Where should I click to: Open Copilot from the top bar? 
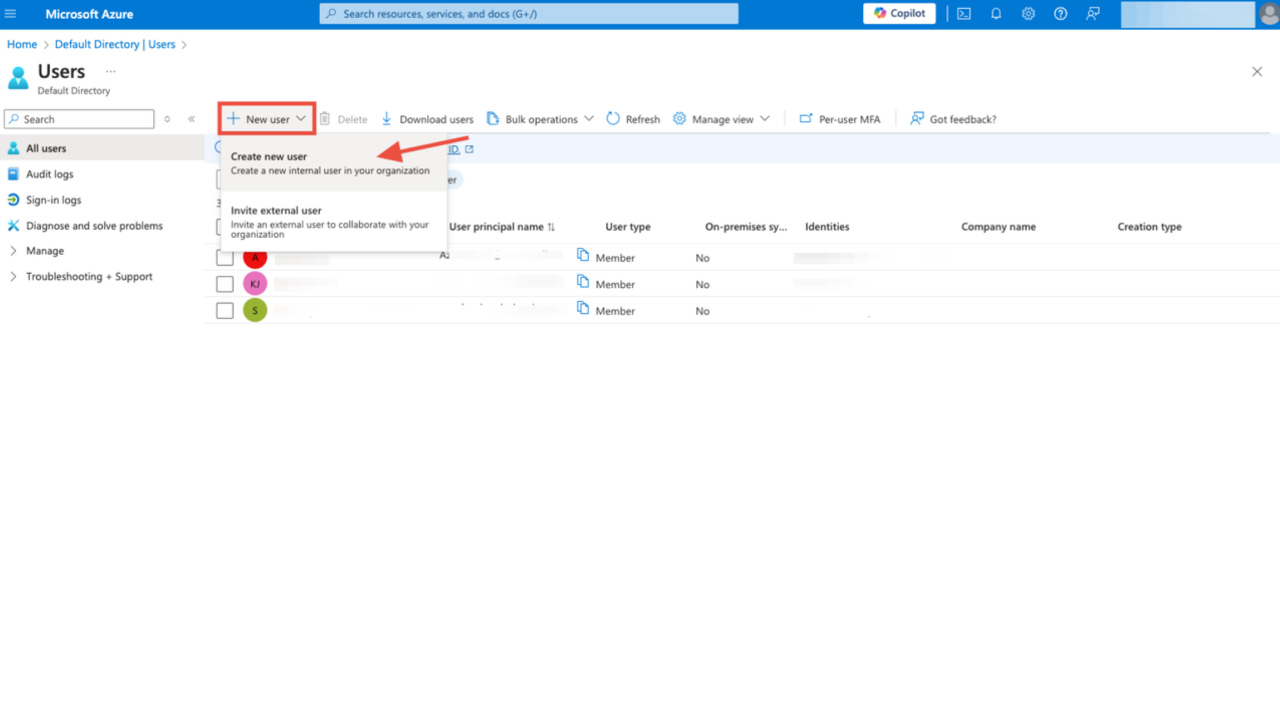coord(898,13)
